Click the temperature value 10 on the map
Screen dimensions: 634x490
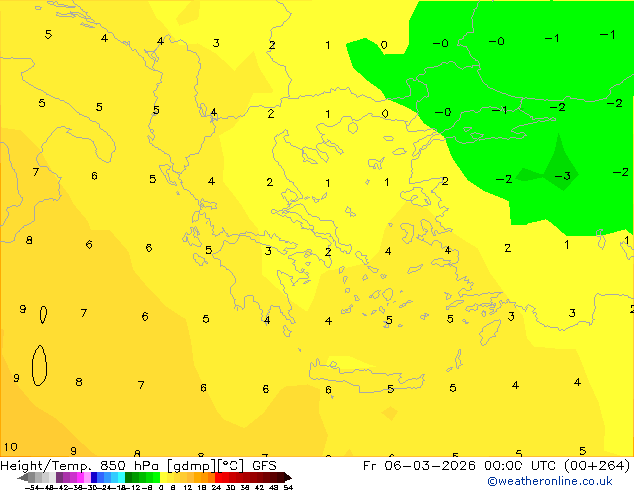click(11, 447)
